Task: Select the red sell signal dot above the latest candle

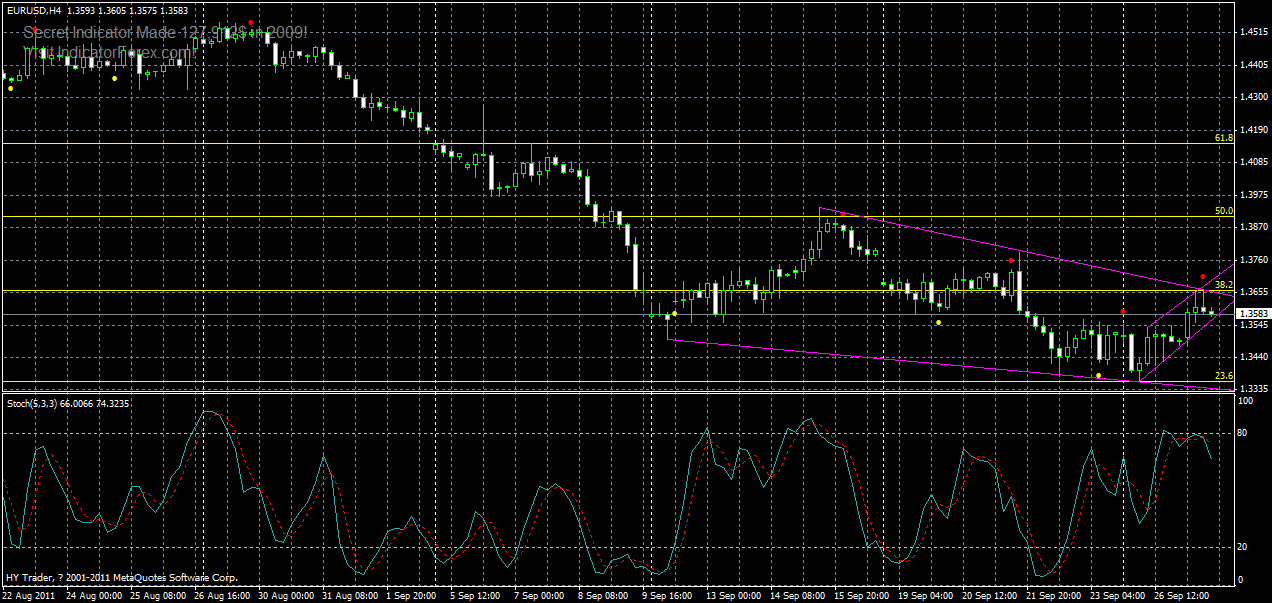Action: click(x=1203, y=277)
